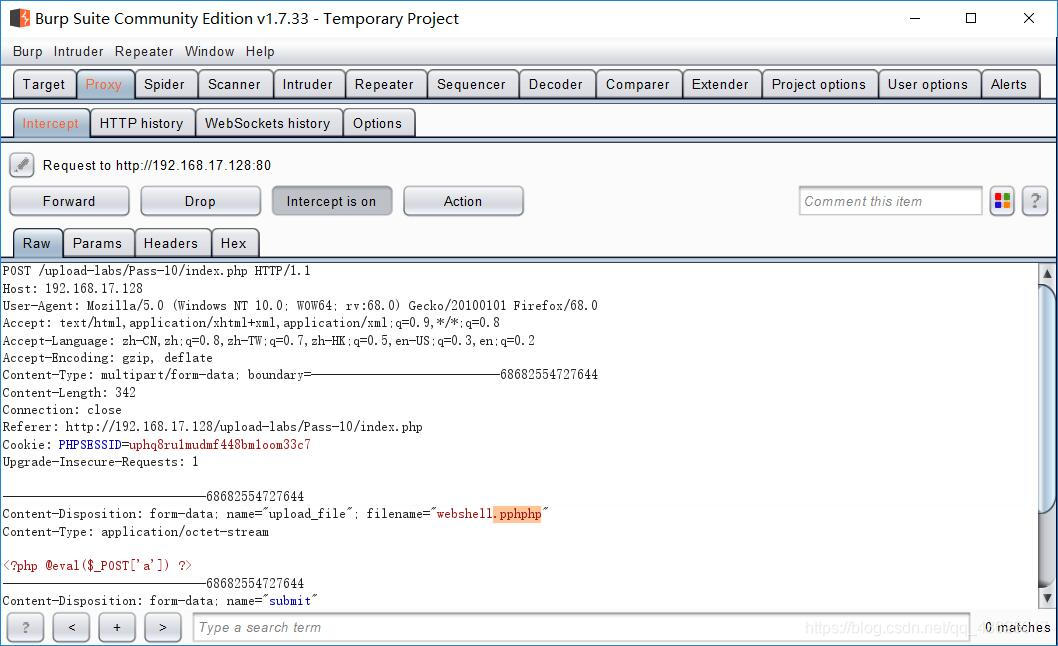Switch to the Comparer tab

point(638,84)
